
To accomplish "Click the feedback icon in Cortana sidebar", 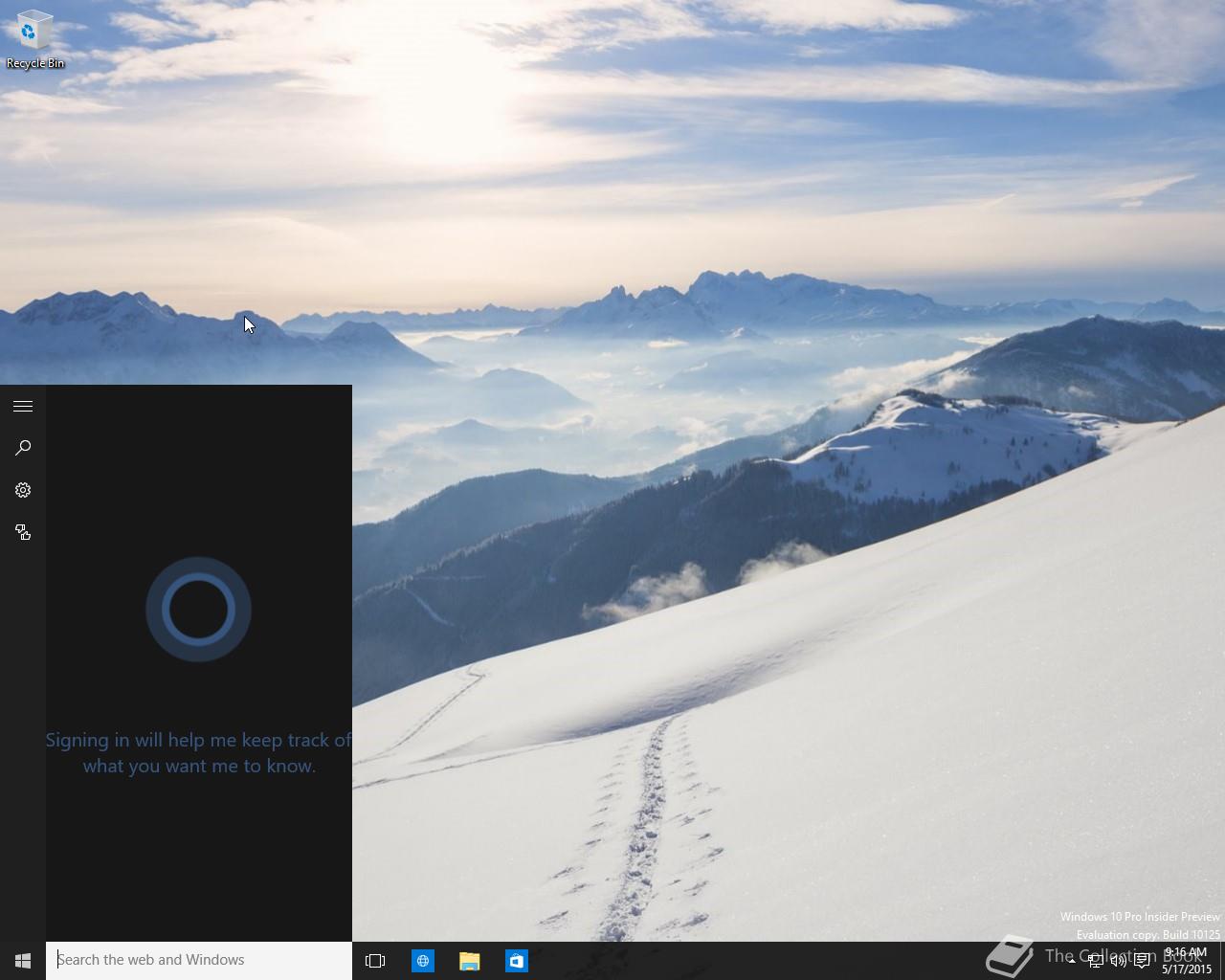I will 23,532.
